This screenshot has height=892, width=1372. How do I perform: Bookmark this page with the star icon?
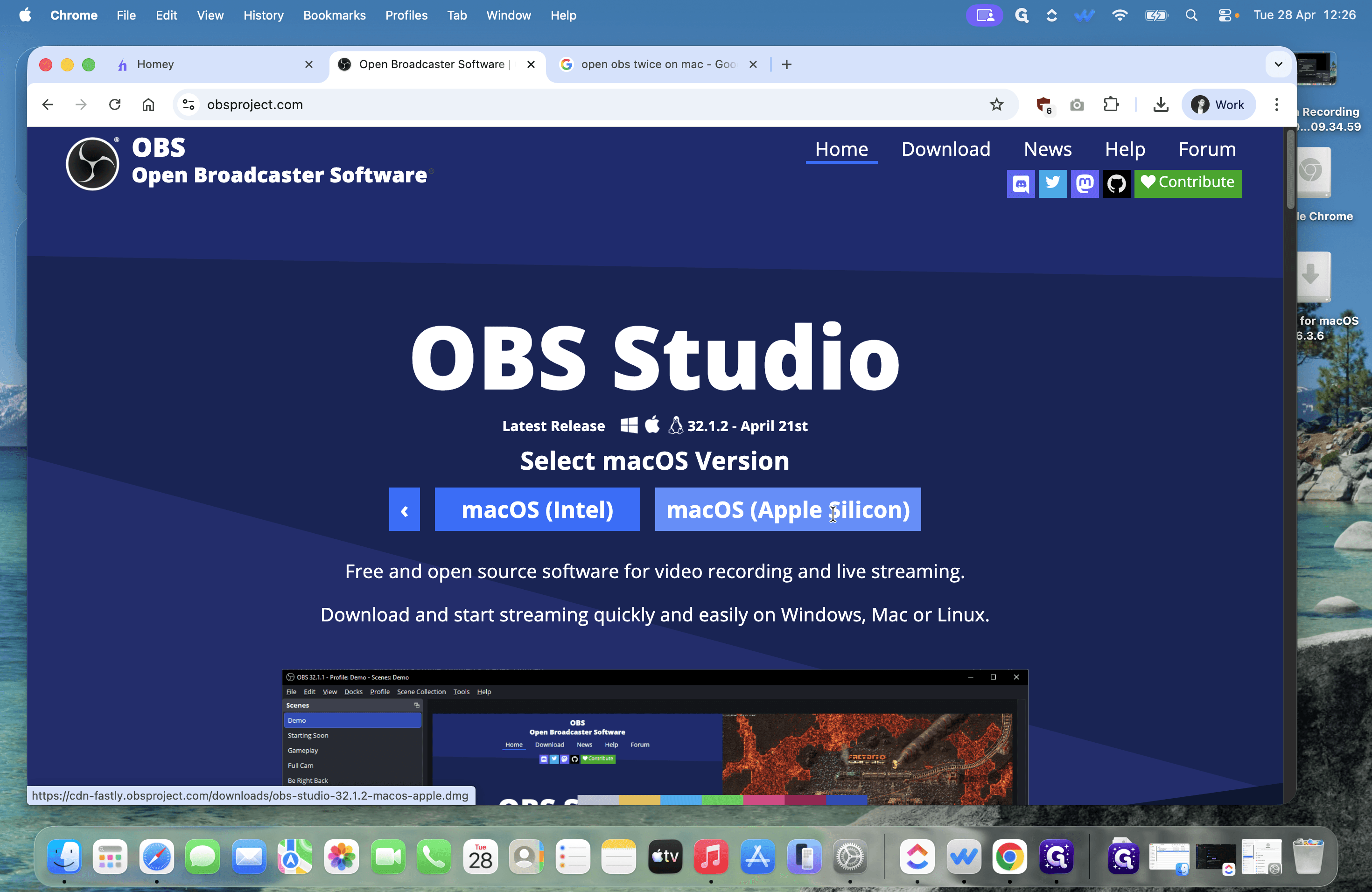(x=996, y=105)
